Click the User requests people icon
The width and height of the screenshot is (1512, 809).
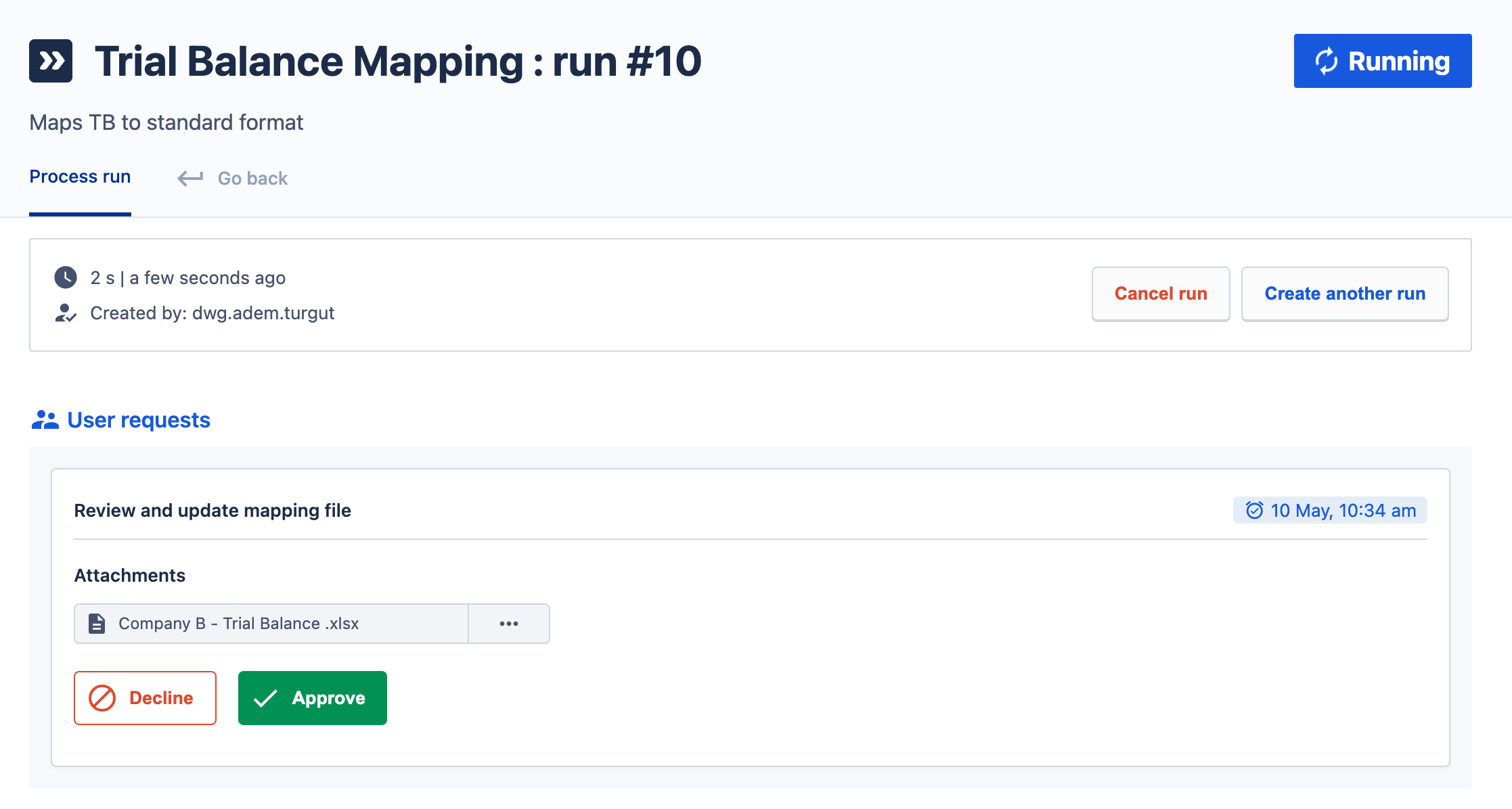(x=45, y=420)
